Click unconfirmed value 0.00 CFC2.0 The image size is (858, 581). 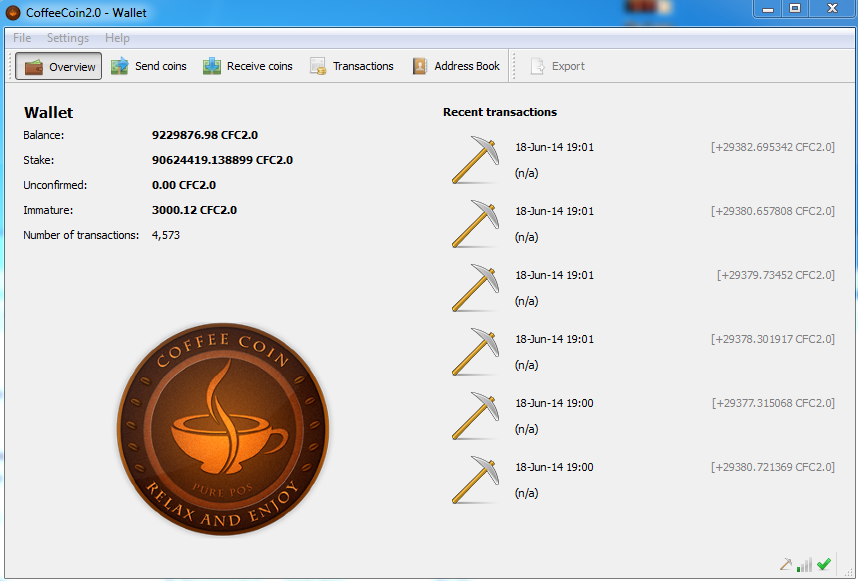click(184, 185)
